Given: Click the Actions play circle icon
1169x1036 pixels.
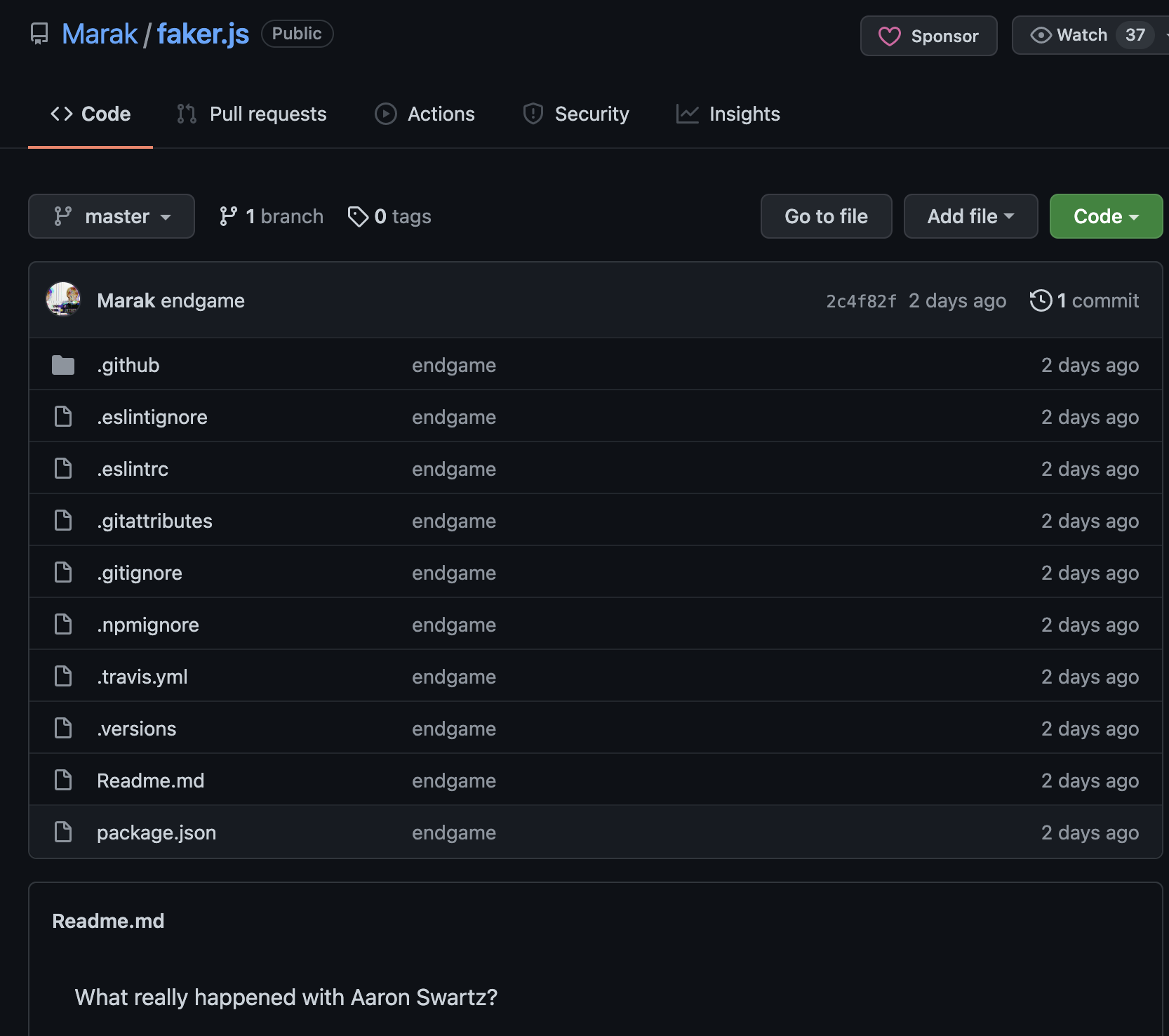Looking at the screenshot, I should [x=385, y=114].
